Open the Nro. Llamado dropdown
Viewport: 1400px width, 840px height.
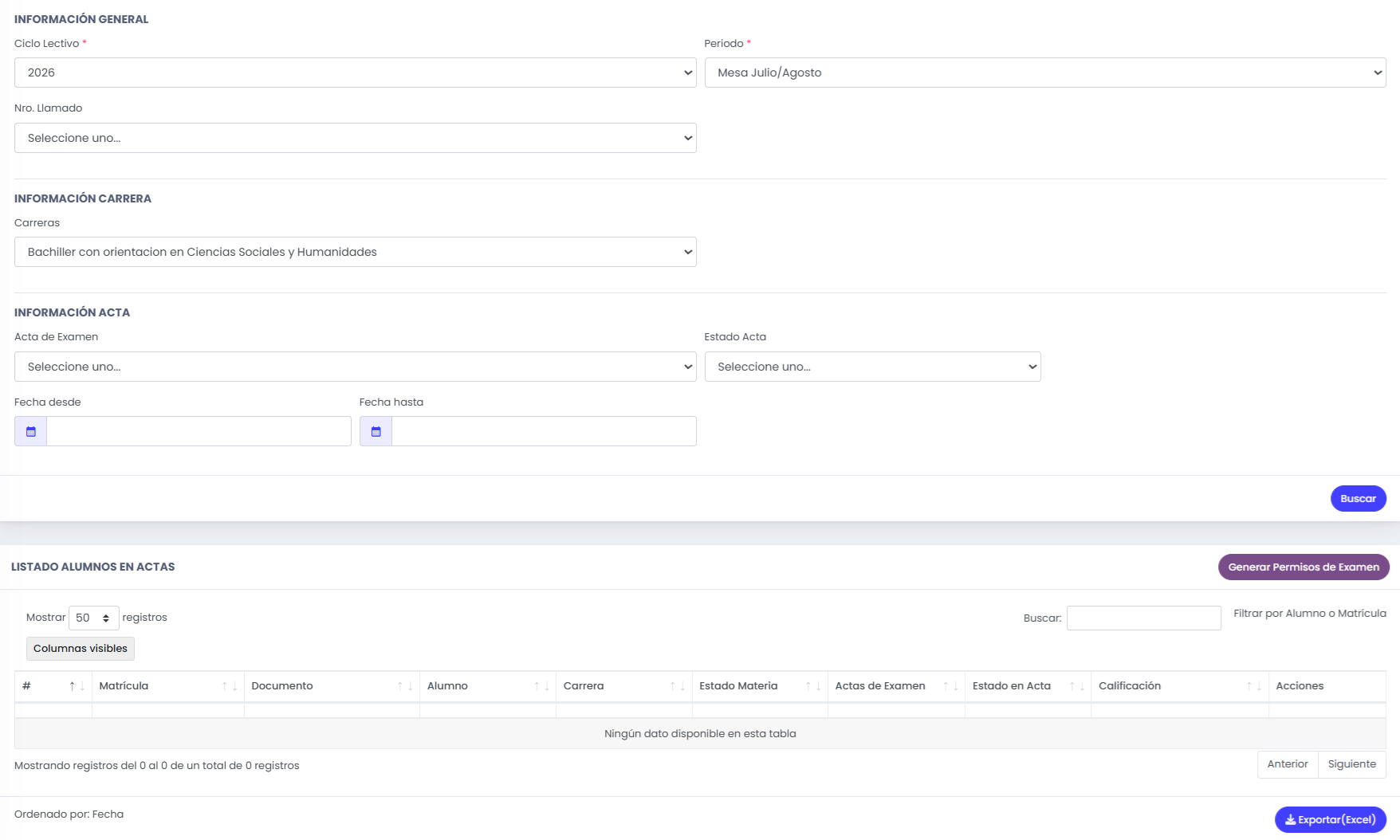(x=356, y=138)
